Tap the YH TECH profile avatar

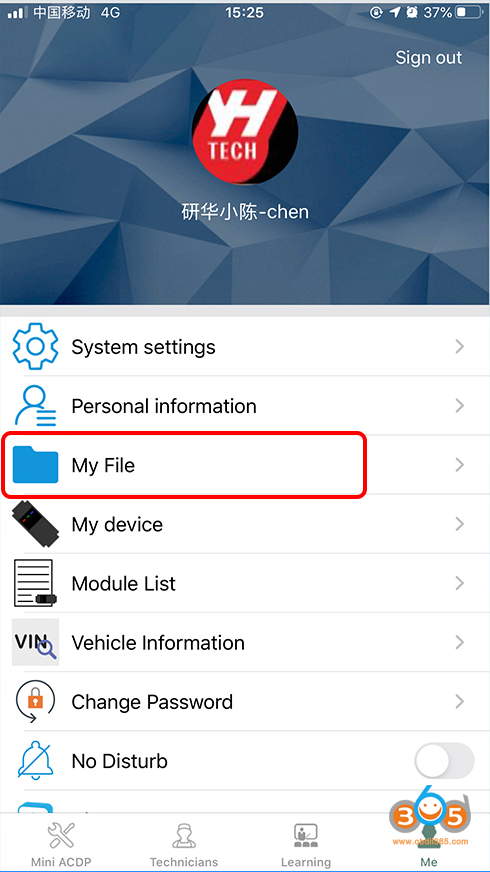tap(245, 132)
